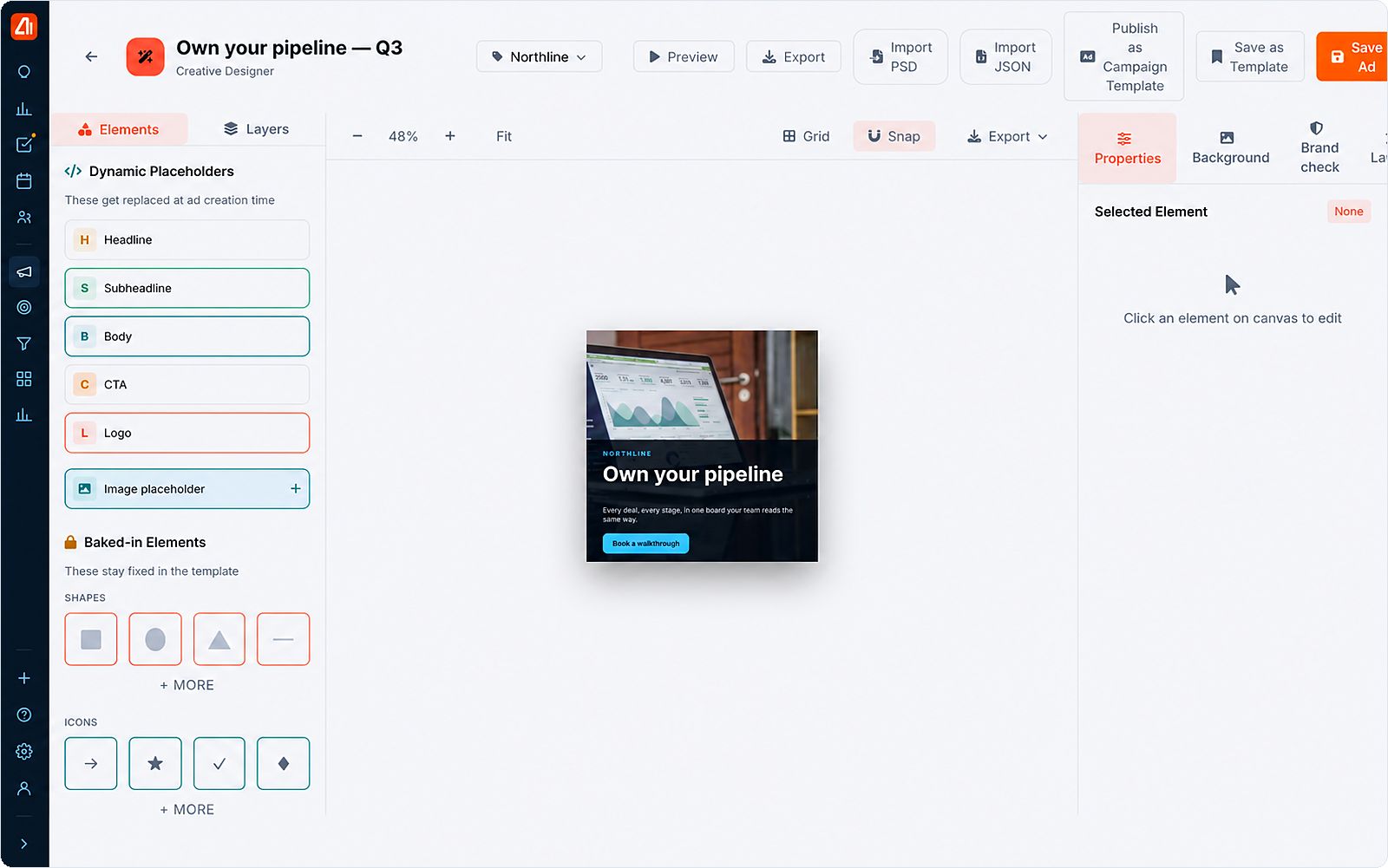Toggle the CTA placeholder

click(x=187, y=384)
